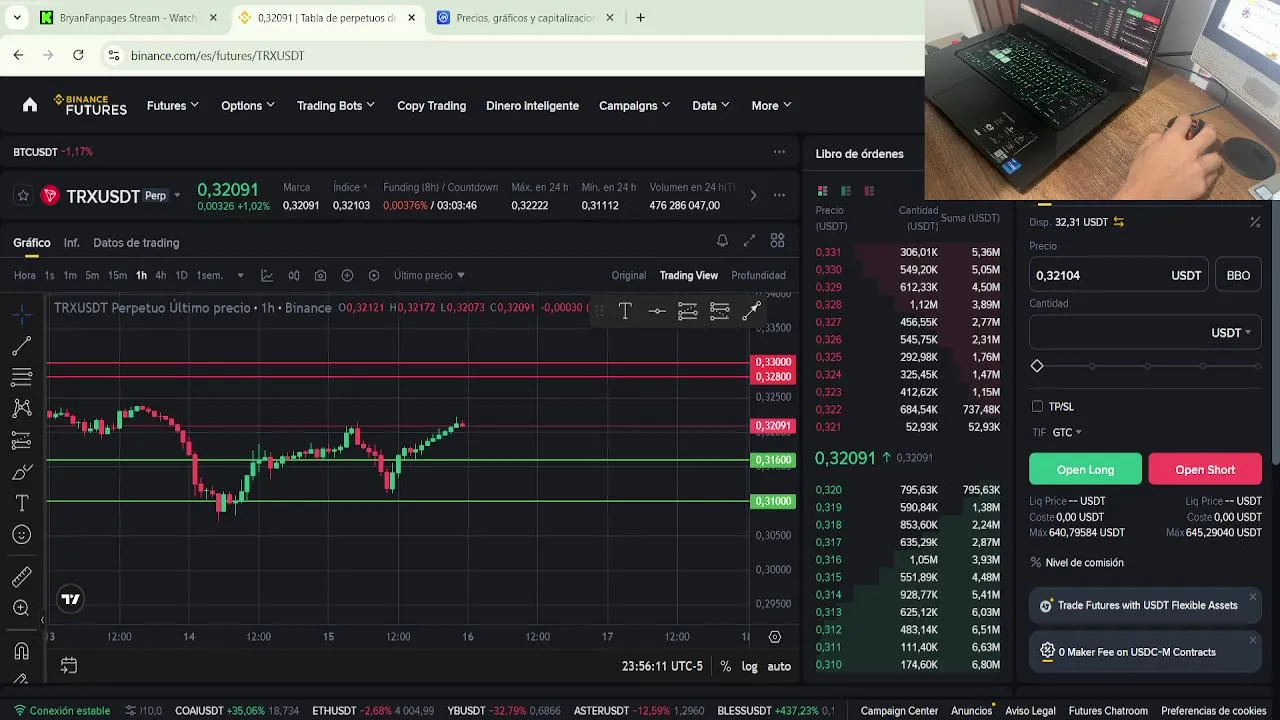Open calculator icon in order panel
This screenshot has width=1280, height=720.
(x=1255, y=222)
